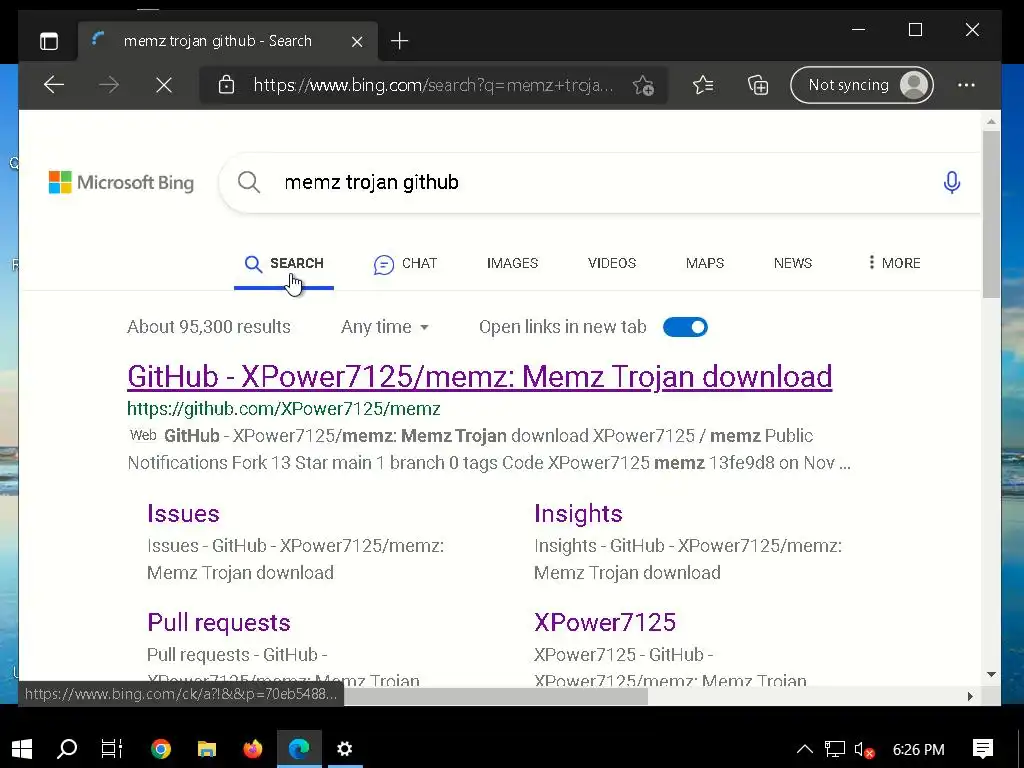Start voice search with microphone icon
The image size is (1024, 768).
[952, 182]
